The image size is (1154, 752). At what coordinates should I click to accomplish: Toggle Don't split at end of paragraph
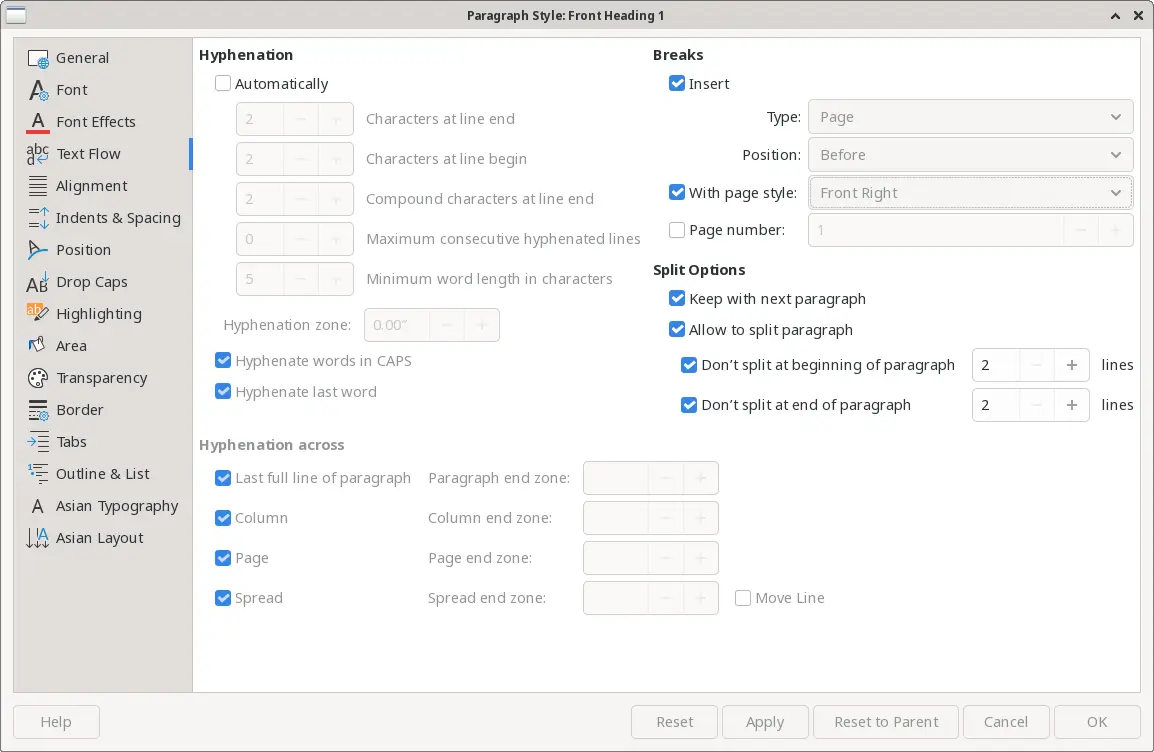689,405
